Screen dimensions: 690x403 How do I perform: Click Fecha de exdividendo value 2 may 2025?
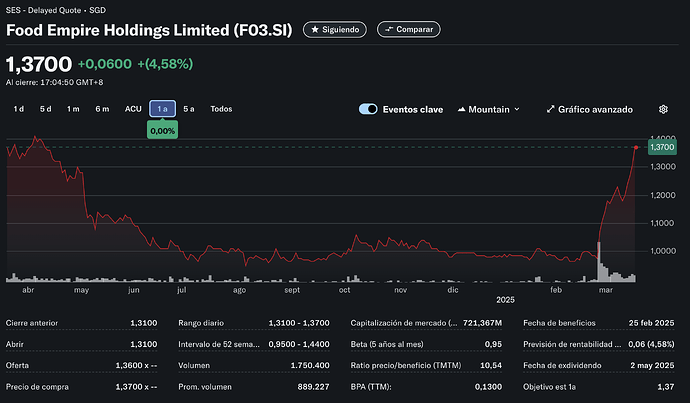[x=652, y=366]
